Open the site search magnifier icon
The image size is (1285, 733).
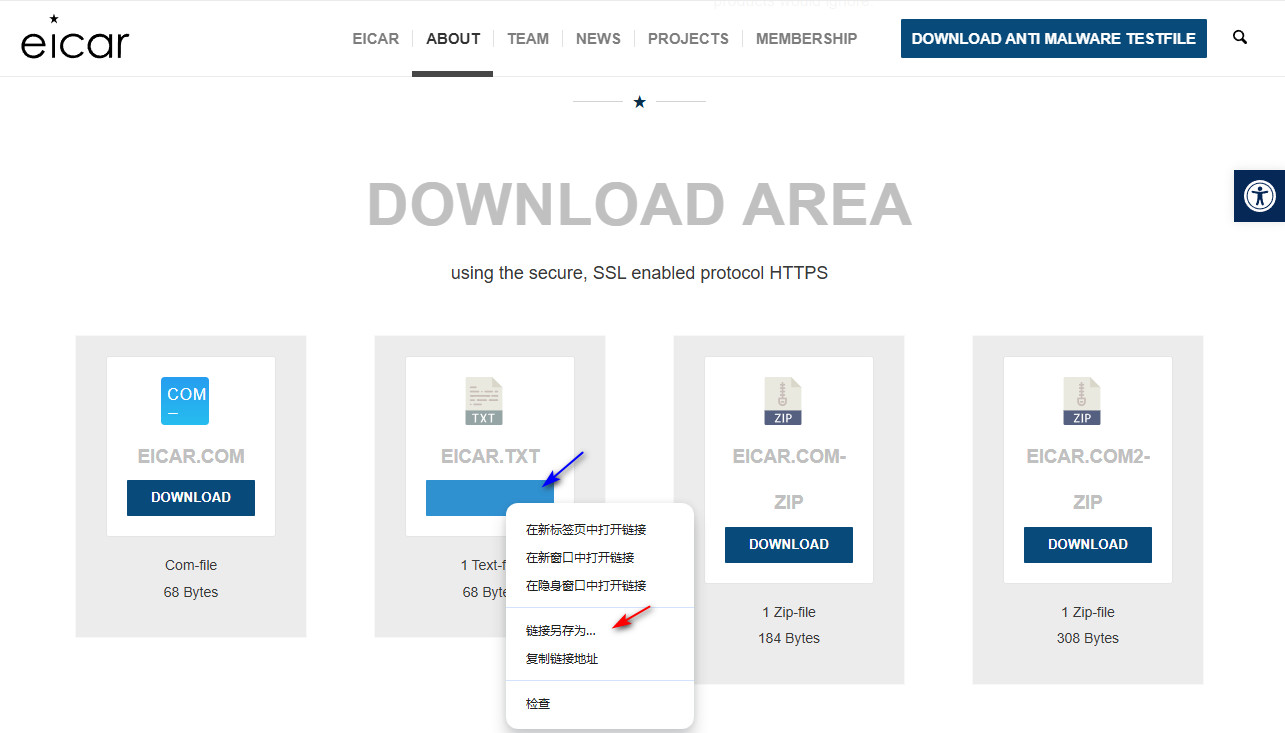1240,38
